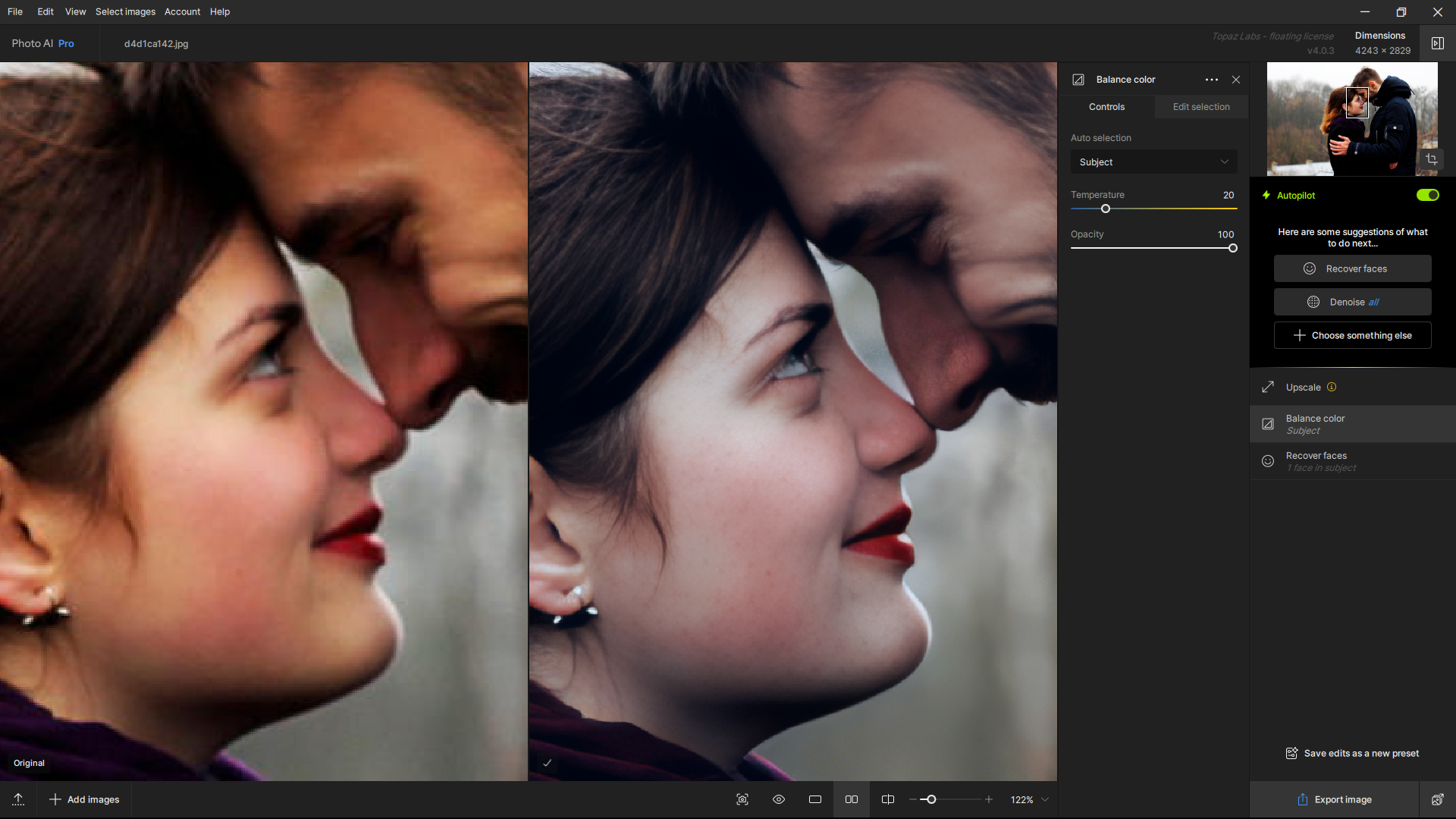Toggle the right sidebar panel icon
1456x819 pixels.
point(1437,43)
